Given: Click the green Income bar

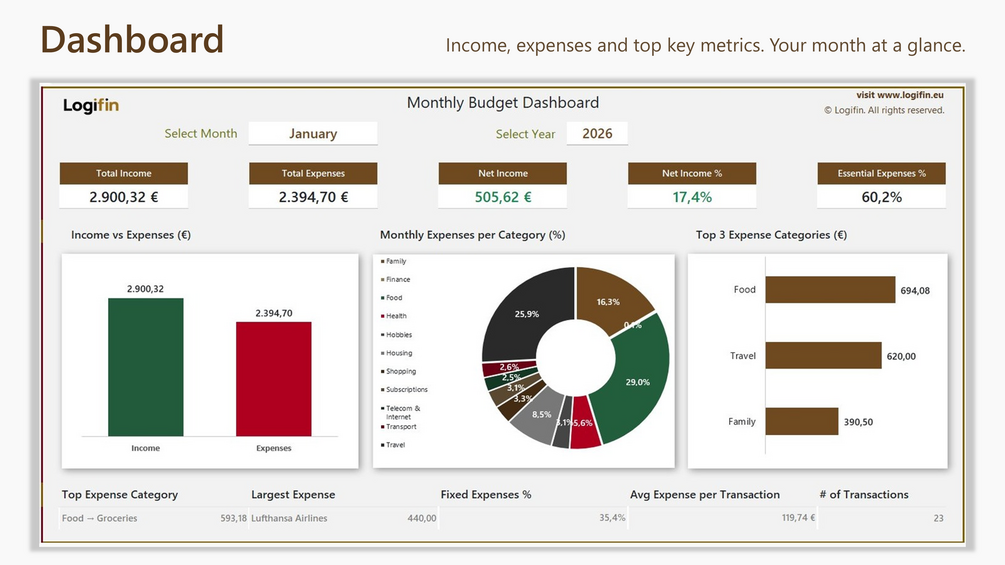Looking at the screenshot, I should [145, 367].
